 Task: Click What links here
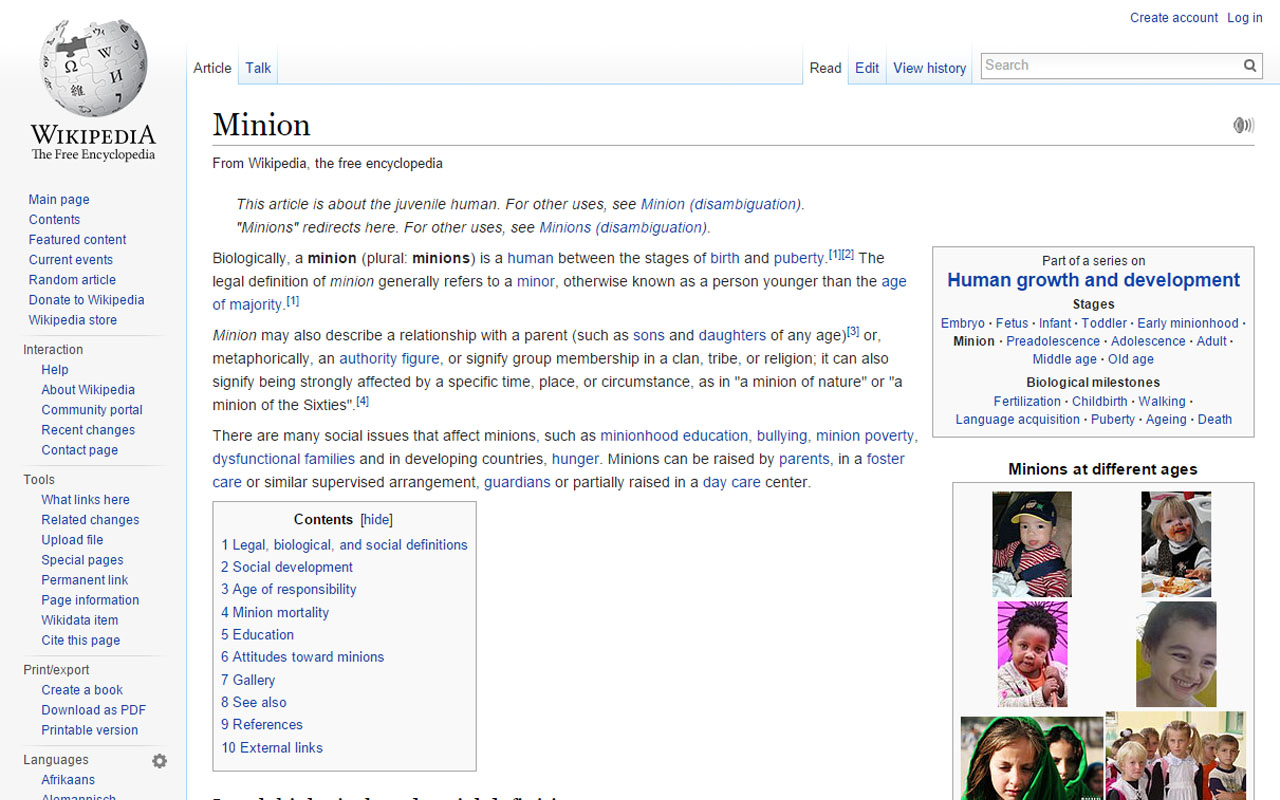85,500
